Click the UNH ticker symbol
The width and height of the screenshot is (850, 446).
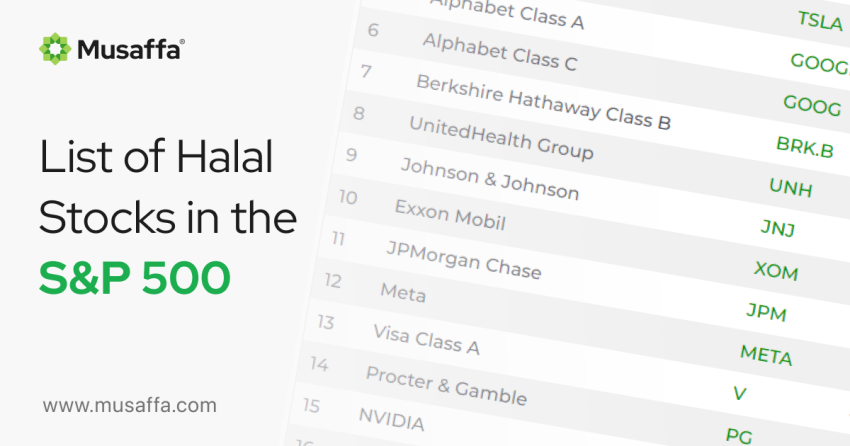click(790, 188)
